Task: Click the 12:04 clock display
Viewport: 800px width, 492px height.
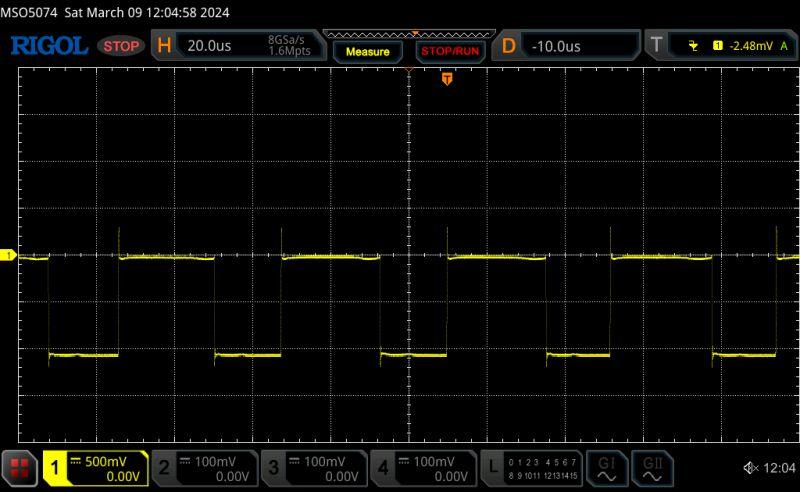Action: coord(778,468)
